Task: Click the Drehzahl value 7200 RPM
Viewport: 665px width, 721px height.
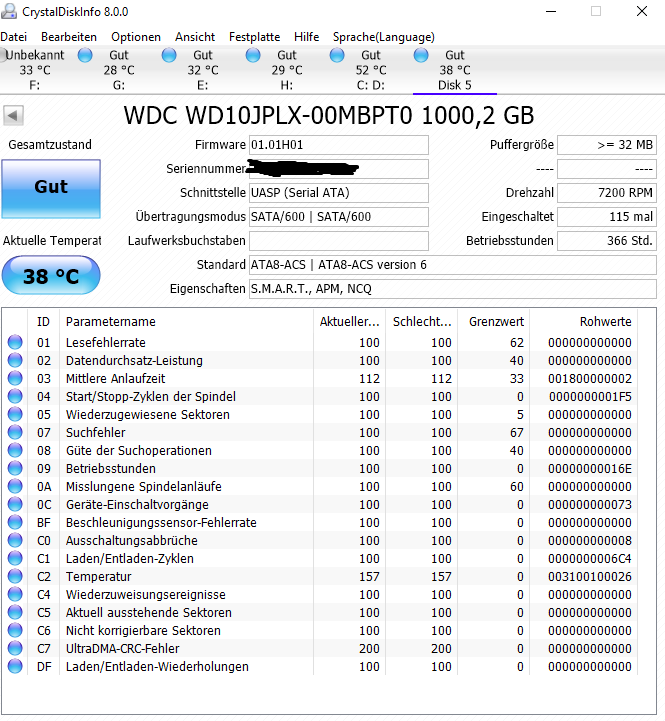Action: pos(607,193)
